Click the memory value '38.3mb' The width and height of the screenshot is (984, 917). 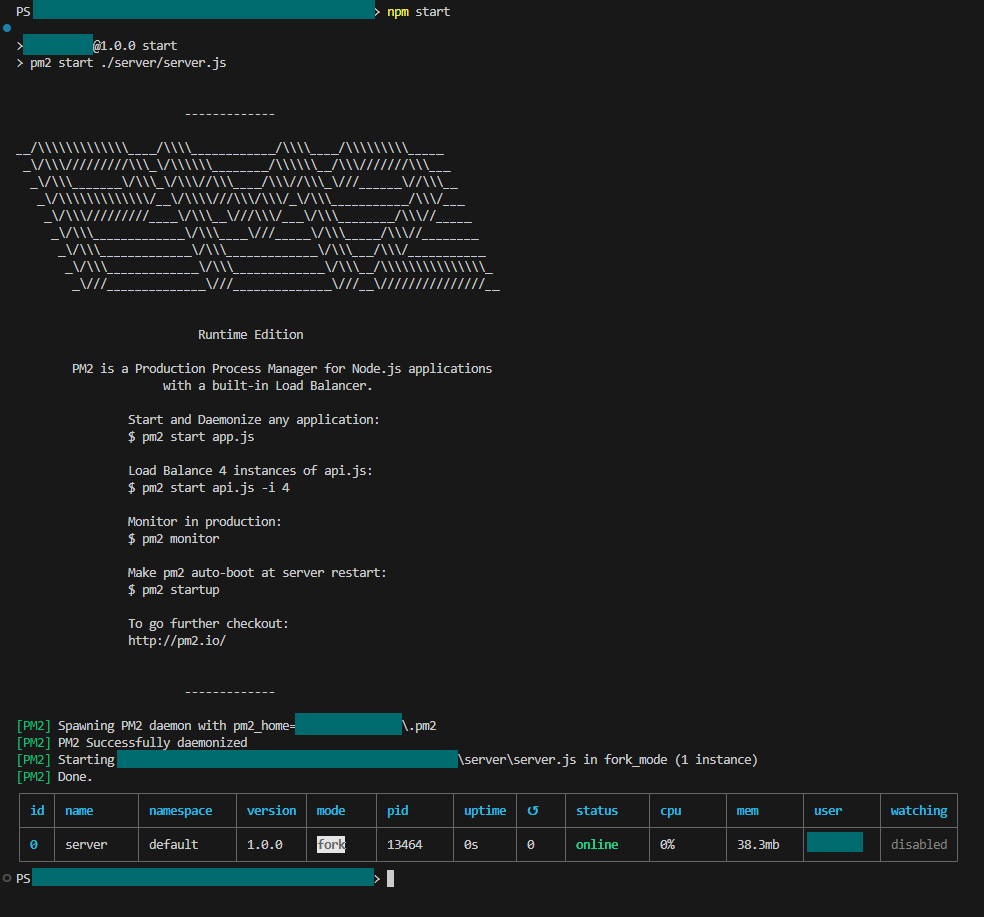[x=758, y=845]
